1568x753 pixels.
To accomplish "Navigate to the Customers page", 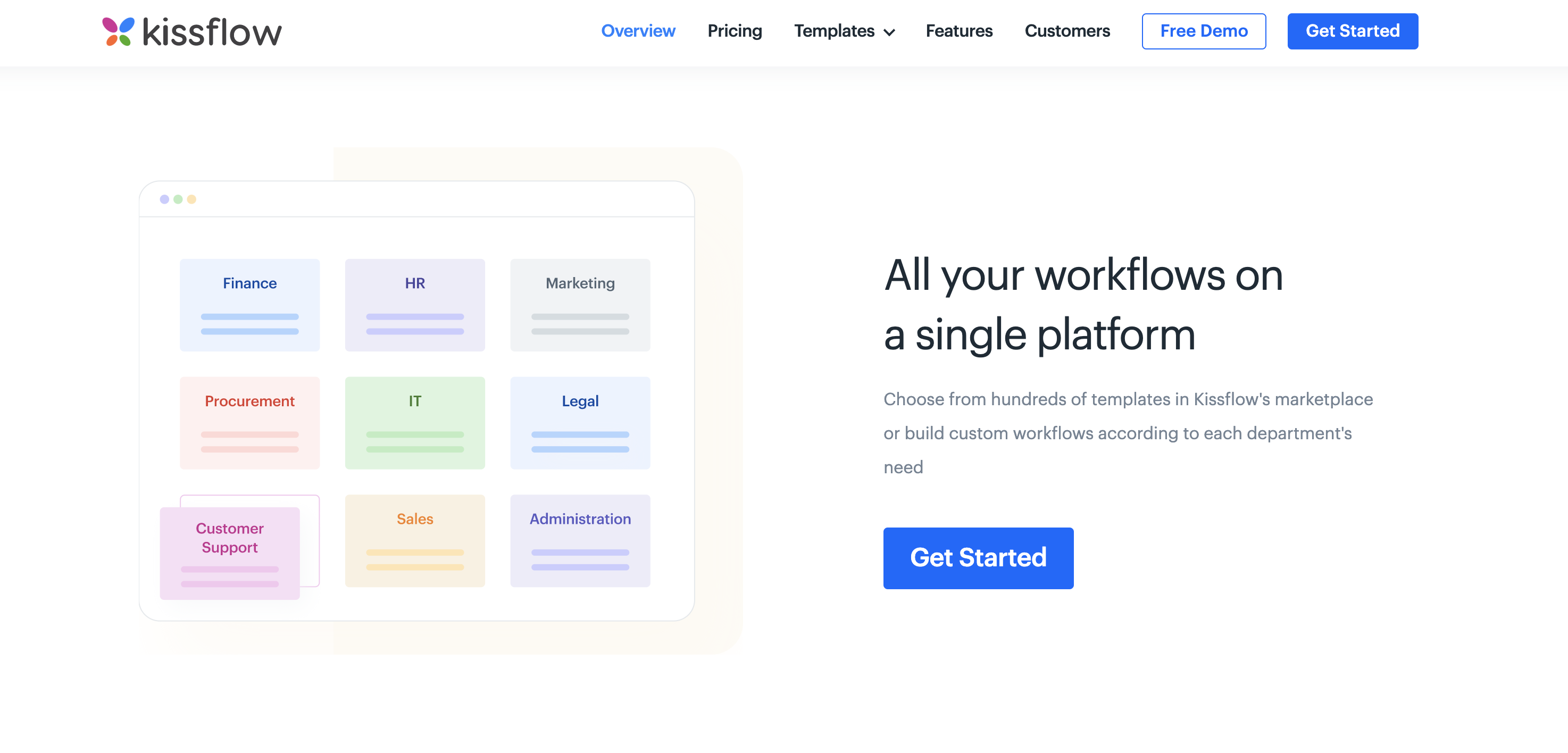I will [1067, 31].
